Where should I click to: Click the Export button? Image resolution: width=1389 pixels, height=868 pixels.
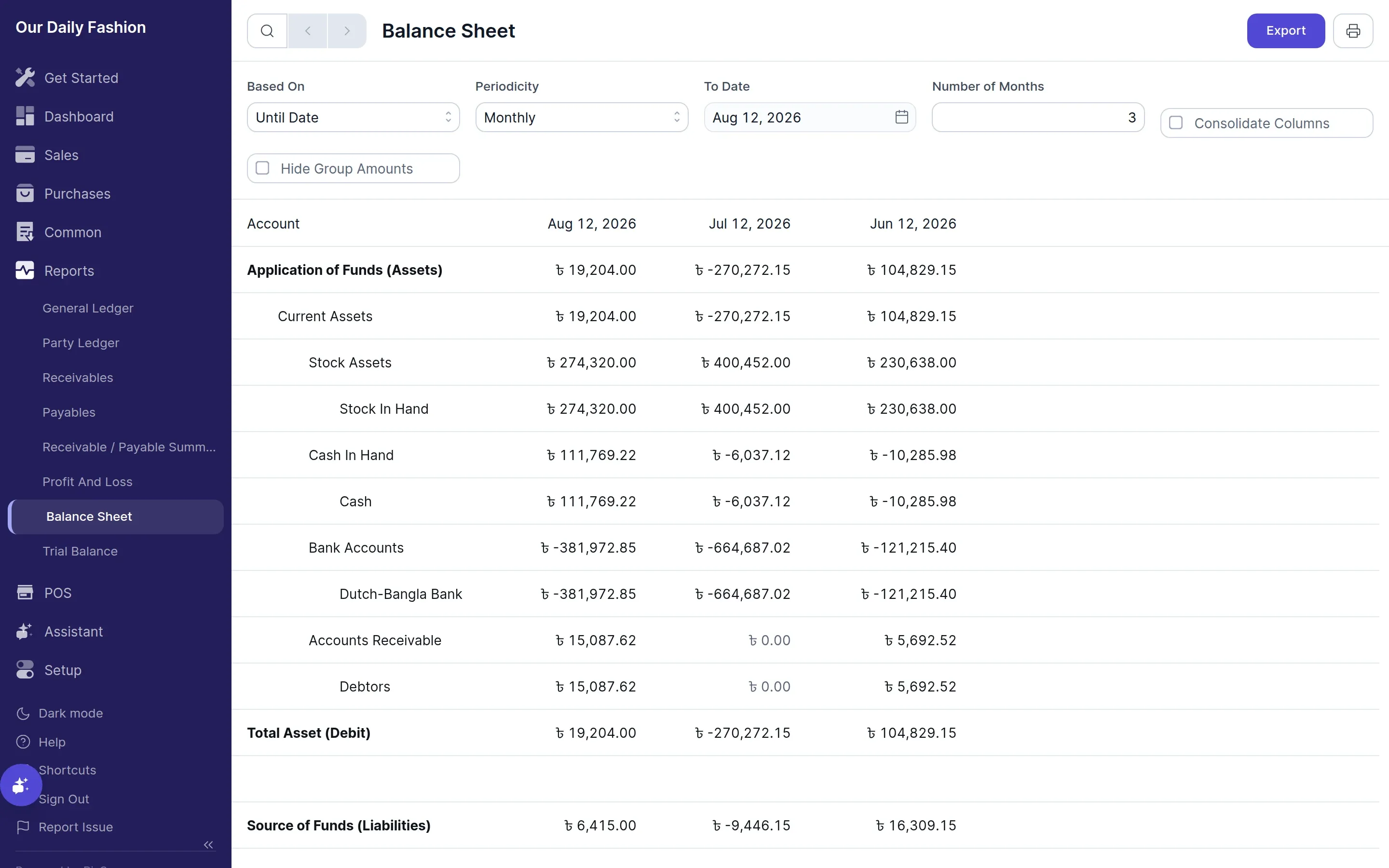click(1286, 31)
